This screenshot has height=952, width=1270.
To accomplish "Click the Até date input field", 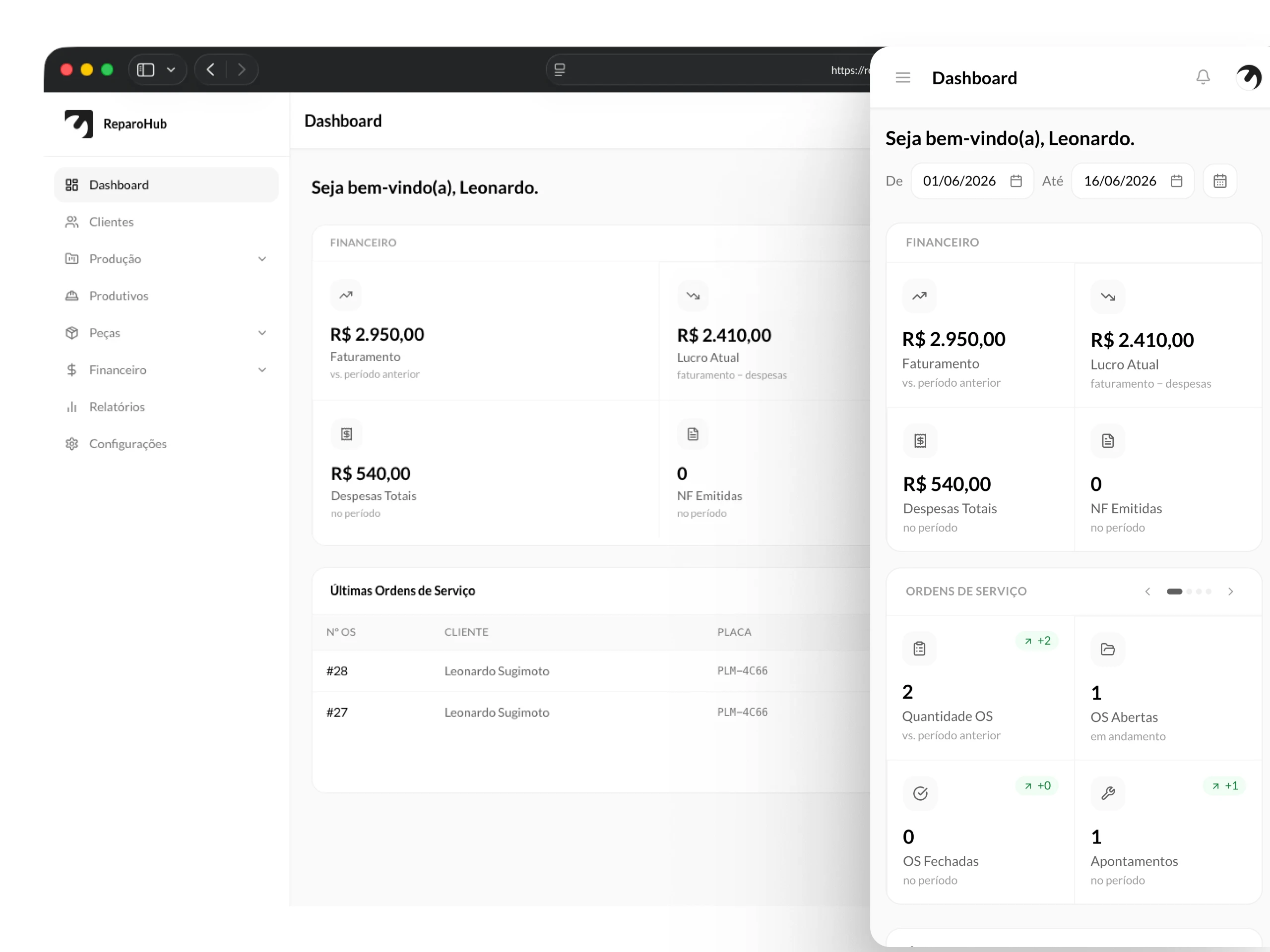I will point(1133,181).
